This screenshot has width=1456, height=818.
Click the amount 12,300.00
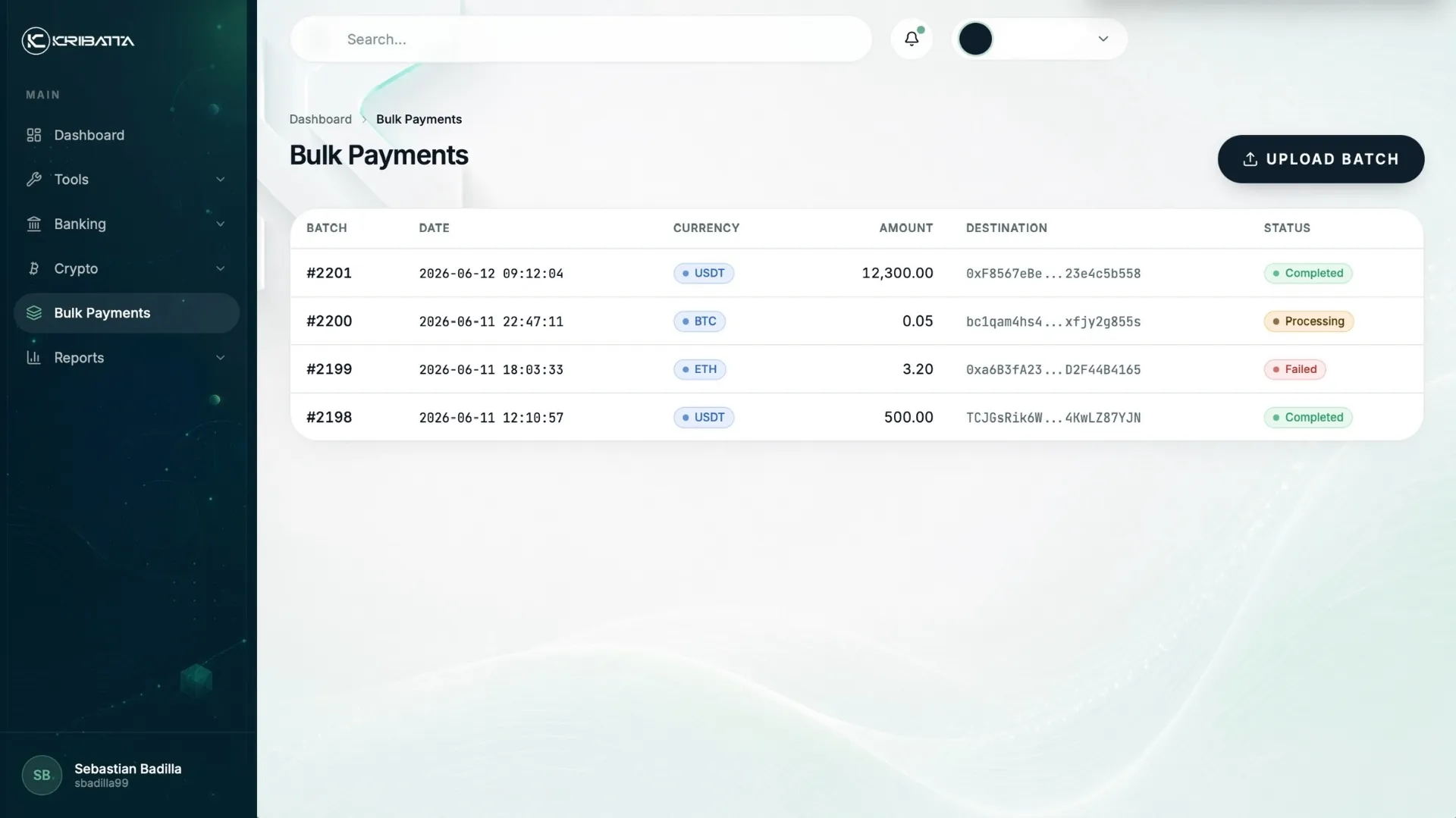point(897,273)
